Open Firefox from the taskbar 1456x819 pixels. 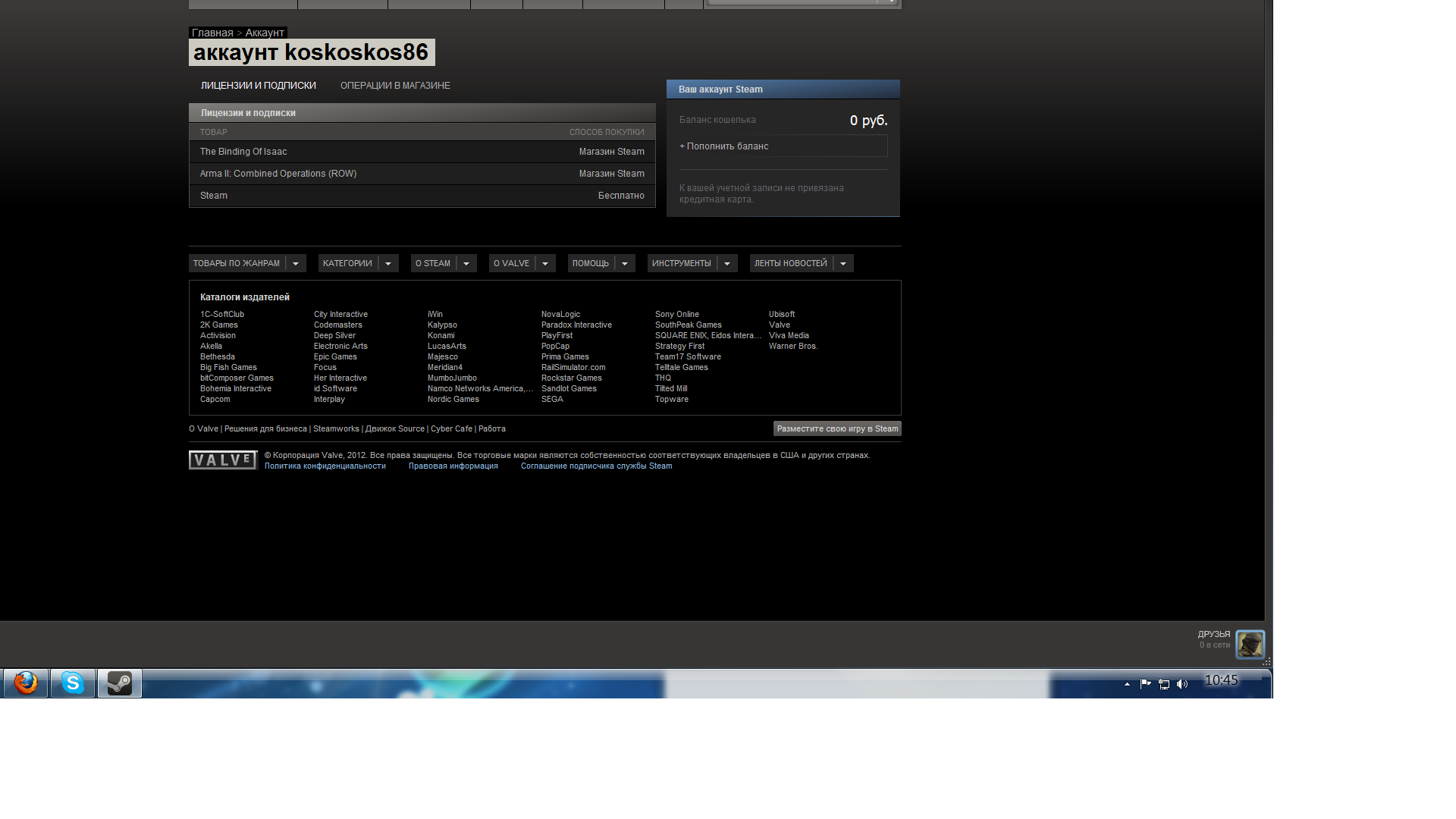[26, 683]
